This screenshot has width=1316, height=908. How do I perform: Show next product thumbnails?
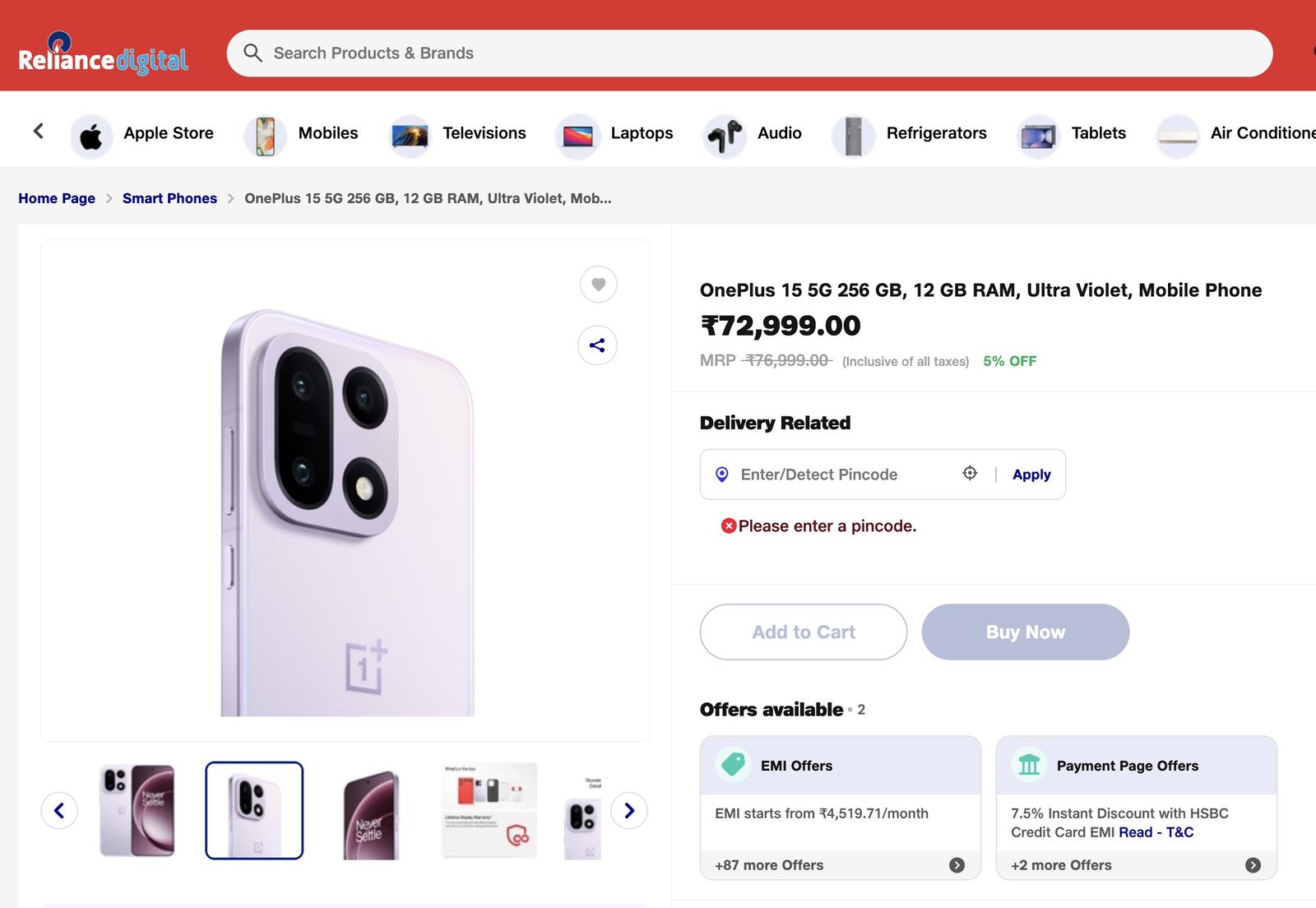point(629,811)
